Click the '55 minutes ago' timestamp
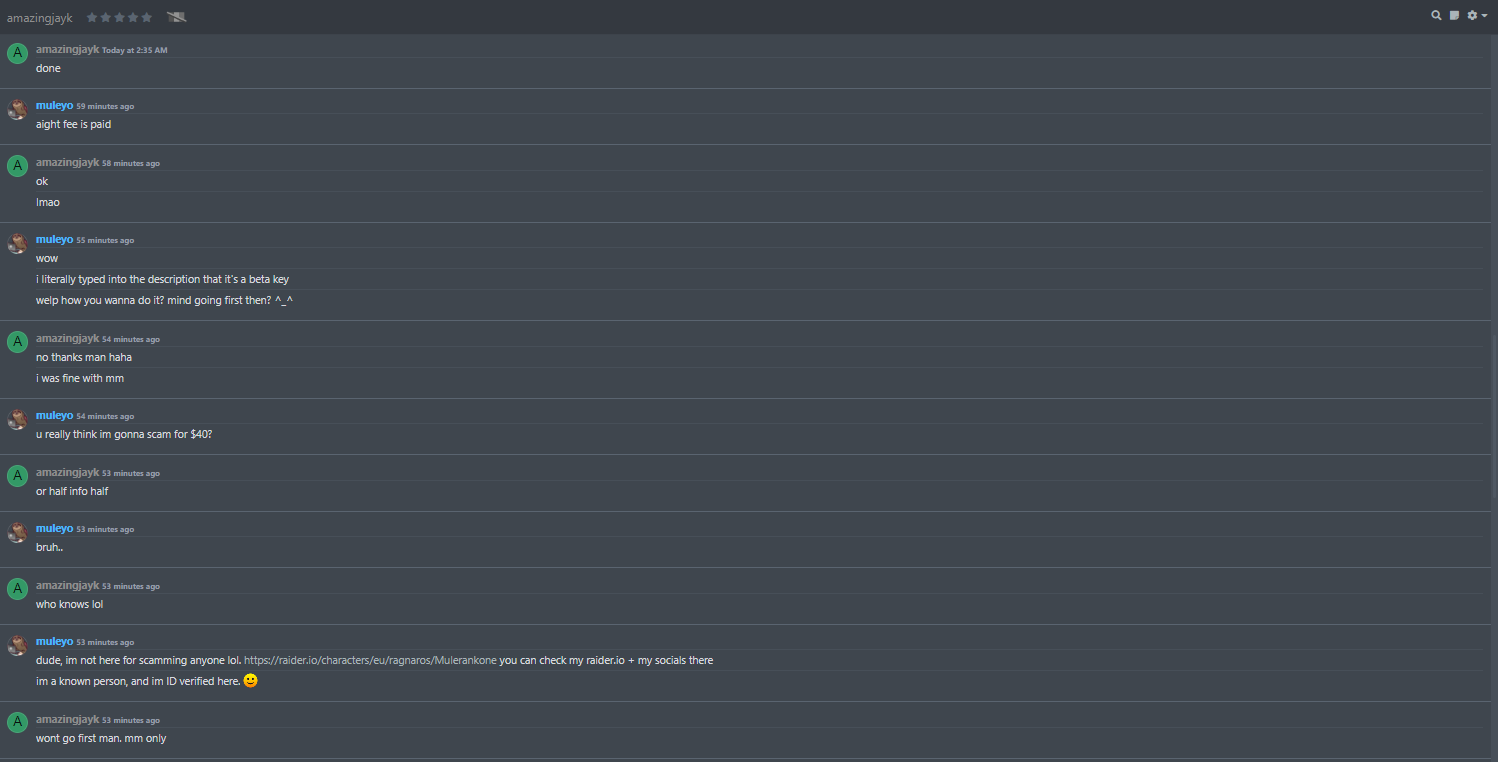 pyautogui.click(x=105, y=240)
